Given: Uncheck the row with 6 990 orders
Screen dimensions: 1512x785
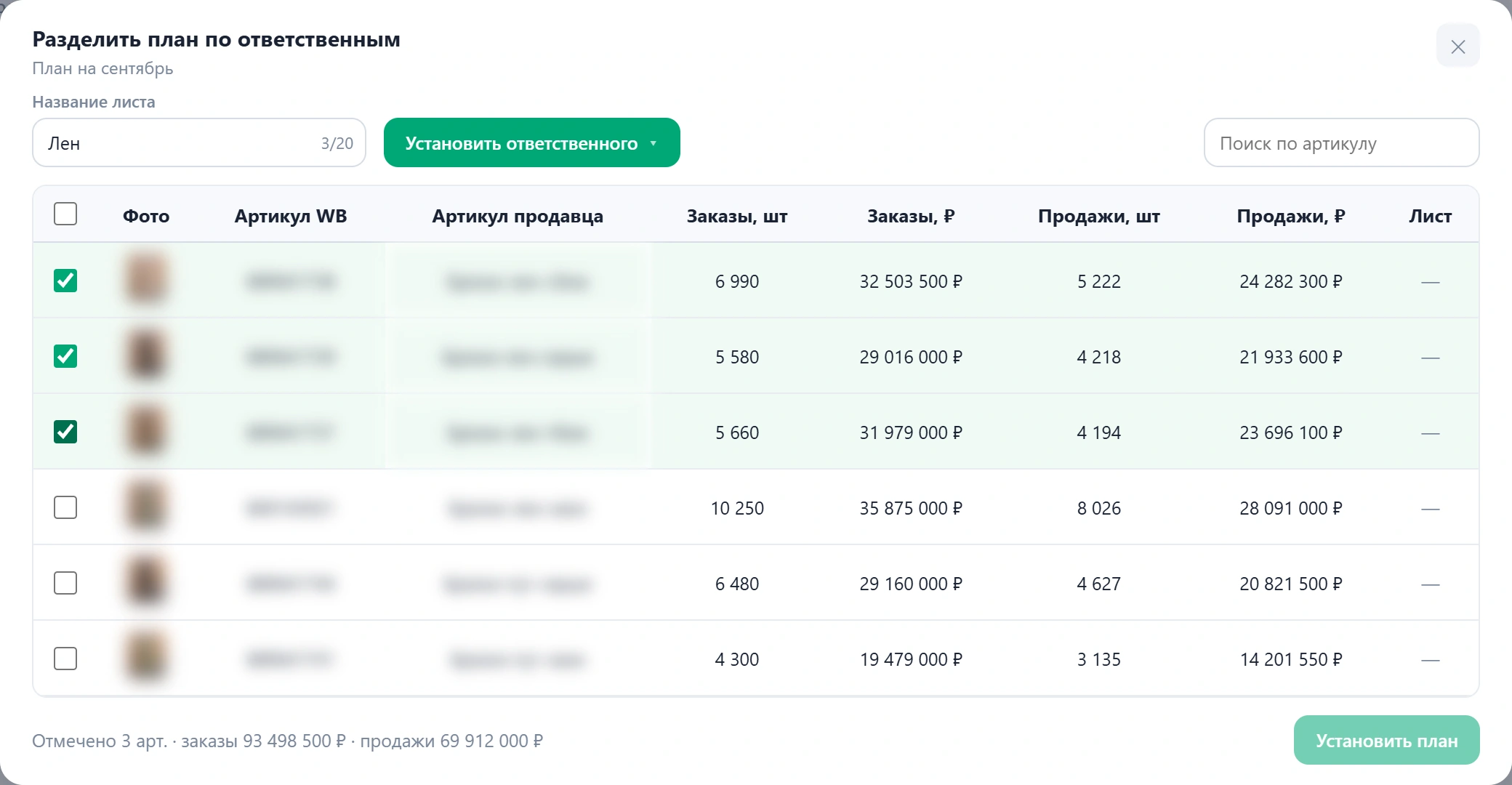Looking at the screenshot, I should pos(65,281).
